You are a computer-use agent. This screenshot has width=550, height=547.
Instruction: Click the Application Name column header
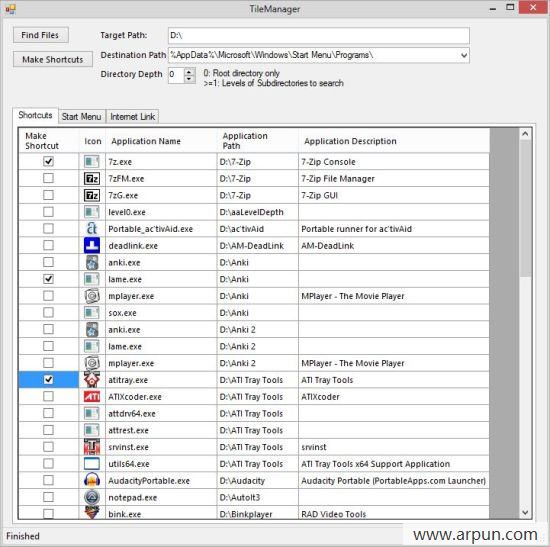pyautogui.click(x=161, y=141)
